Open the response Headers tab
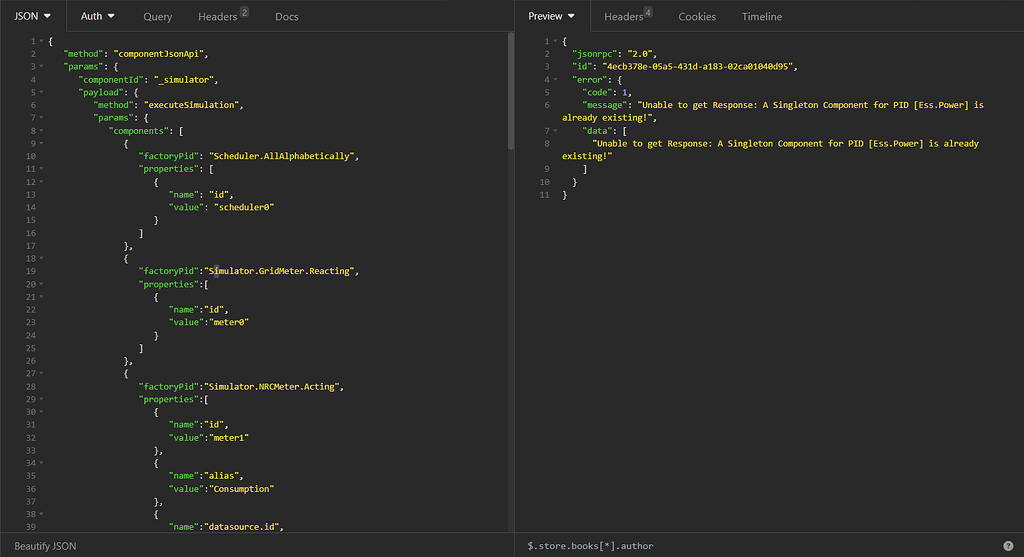The image size is (1024, 557). [x=628, y=16]
